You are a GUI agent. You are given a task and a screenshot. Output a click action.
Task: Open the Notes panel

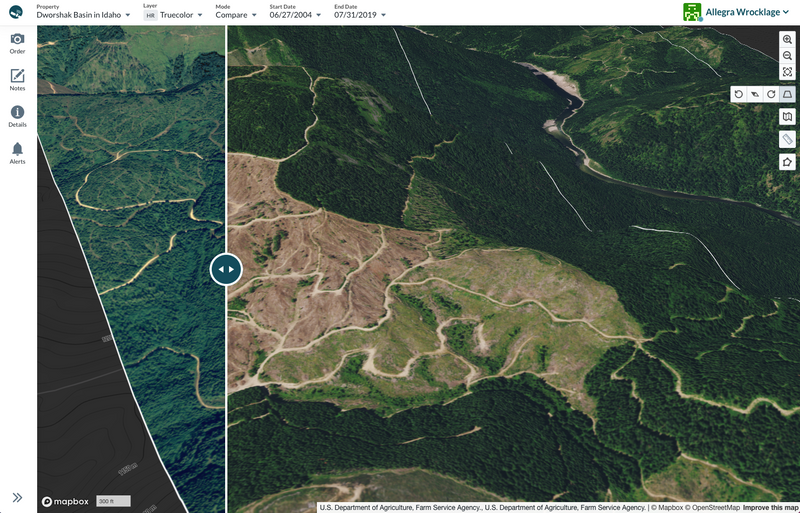click(x=17, y=79)
